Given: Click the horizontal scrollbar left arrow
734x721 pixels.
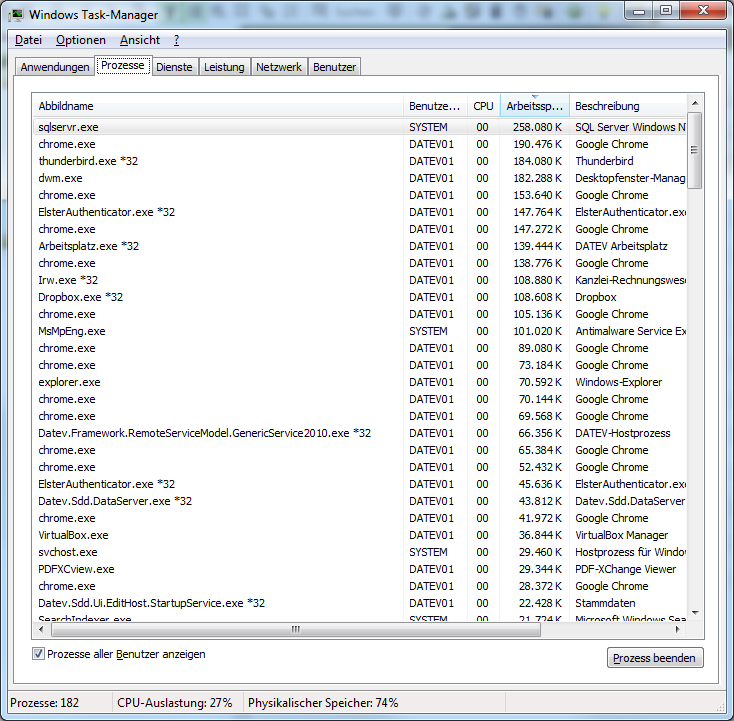Looking at the screenshot, I should [x=41, y=630].
